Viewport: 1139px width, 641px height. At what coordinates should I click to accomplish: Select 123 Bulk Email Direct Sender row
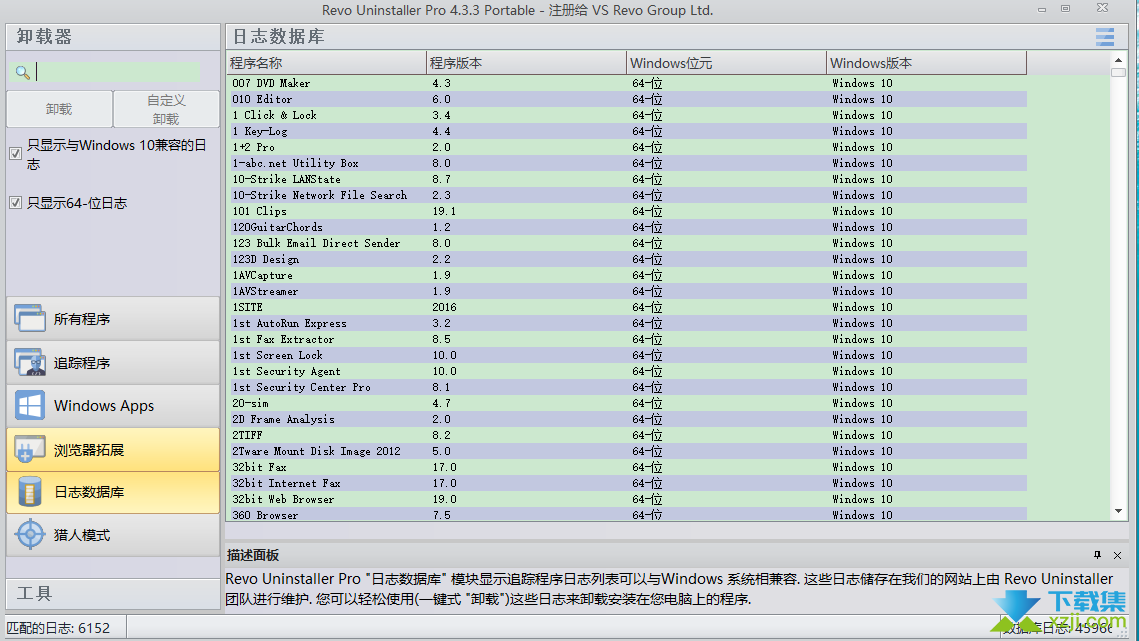coord(627,243)
